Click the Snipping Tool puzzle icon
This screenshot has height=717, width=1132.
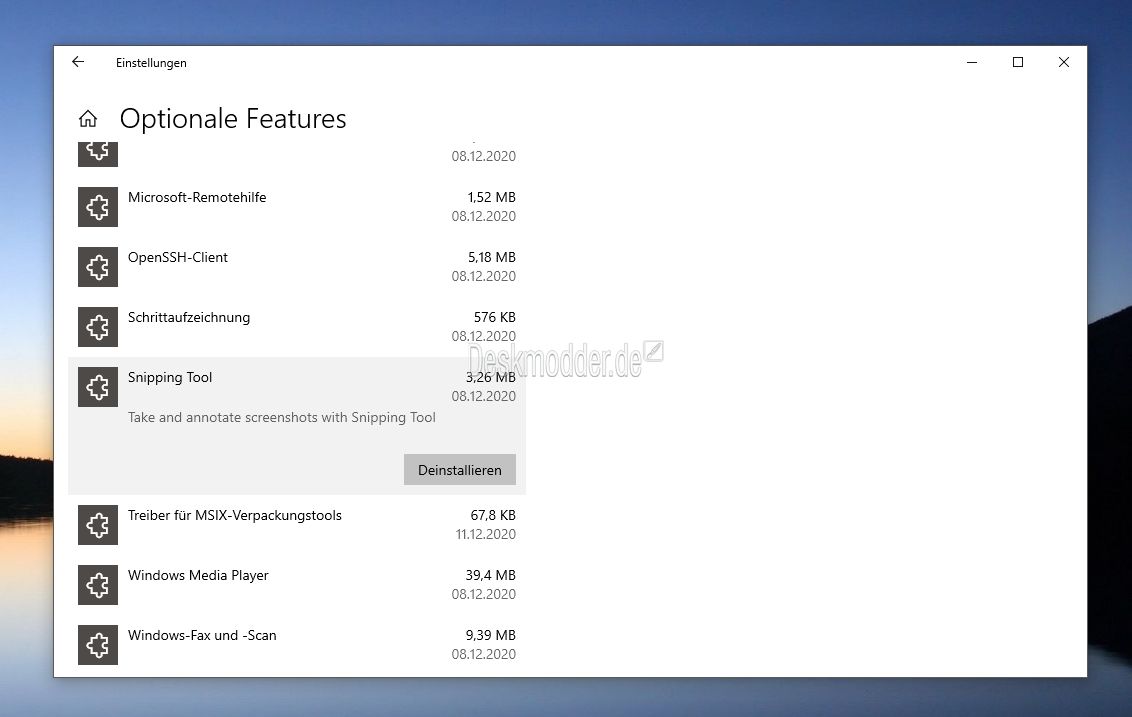point(98,387)
